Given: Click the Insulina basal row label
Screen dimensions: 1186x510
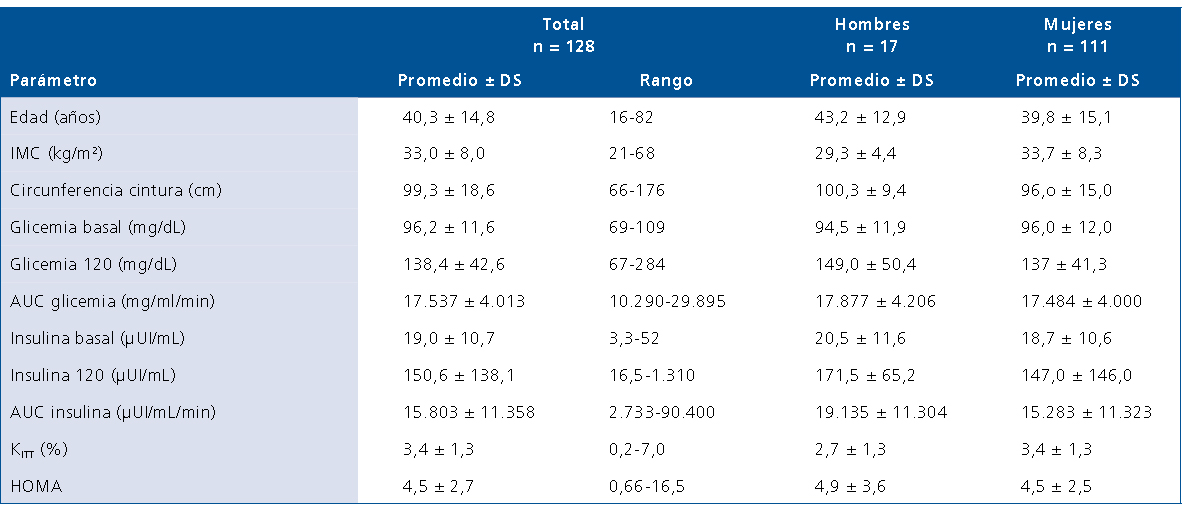Looking at the screenshot, I should [97, 338].
